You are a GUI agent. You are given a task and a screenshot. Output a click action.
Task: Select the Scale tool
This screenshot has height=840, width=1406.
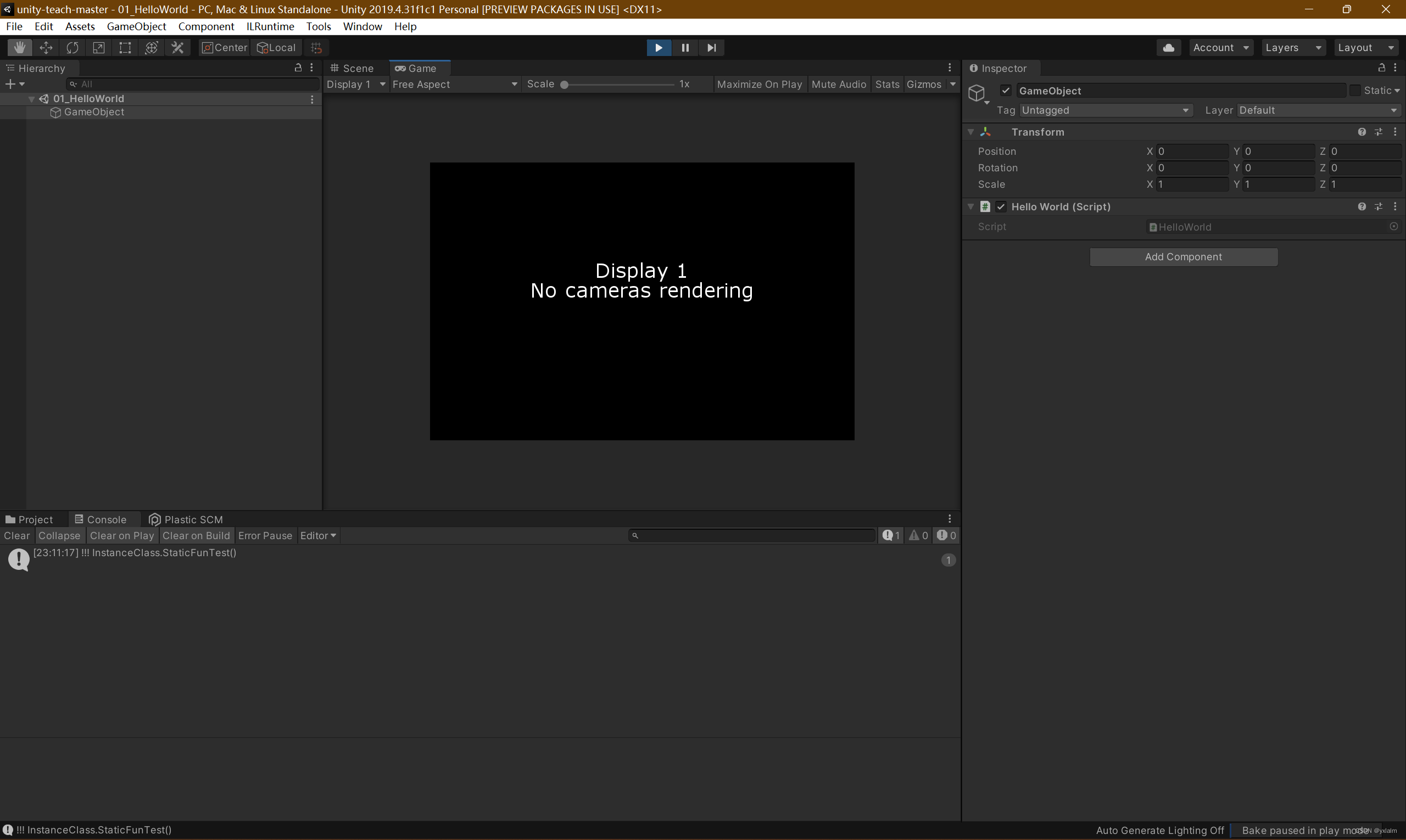tap(98, 48)
